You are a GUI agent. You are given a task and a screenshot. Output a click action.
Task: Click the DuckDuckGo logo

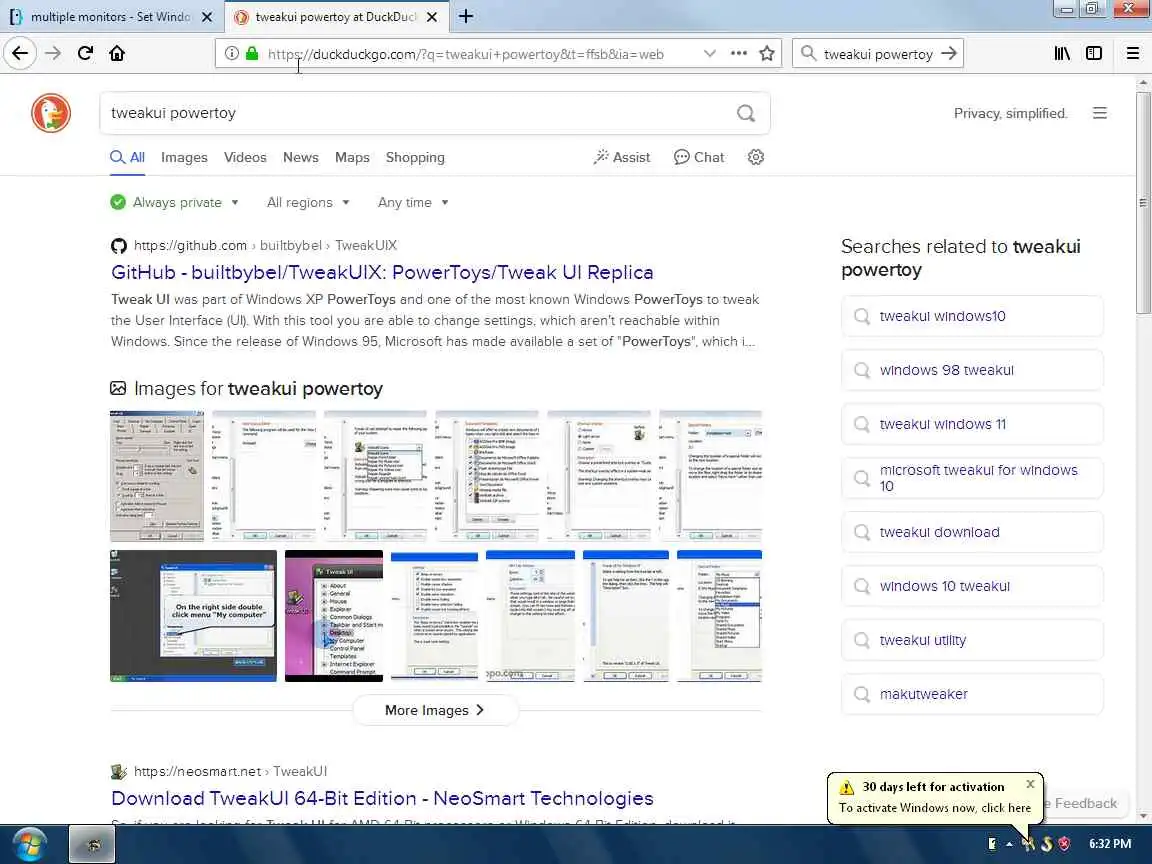[51, 113]
